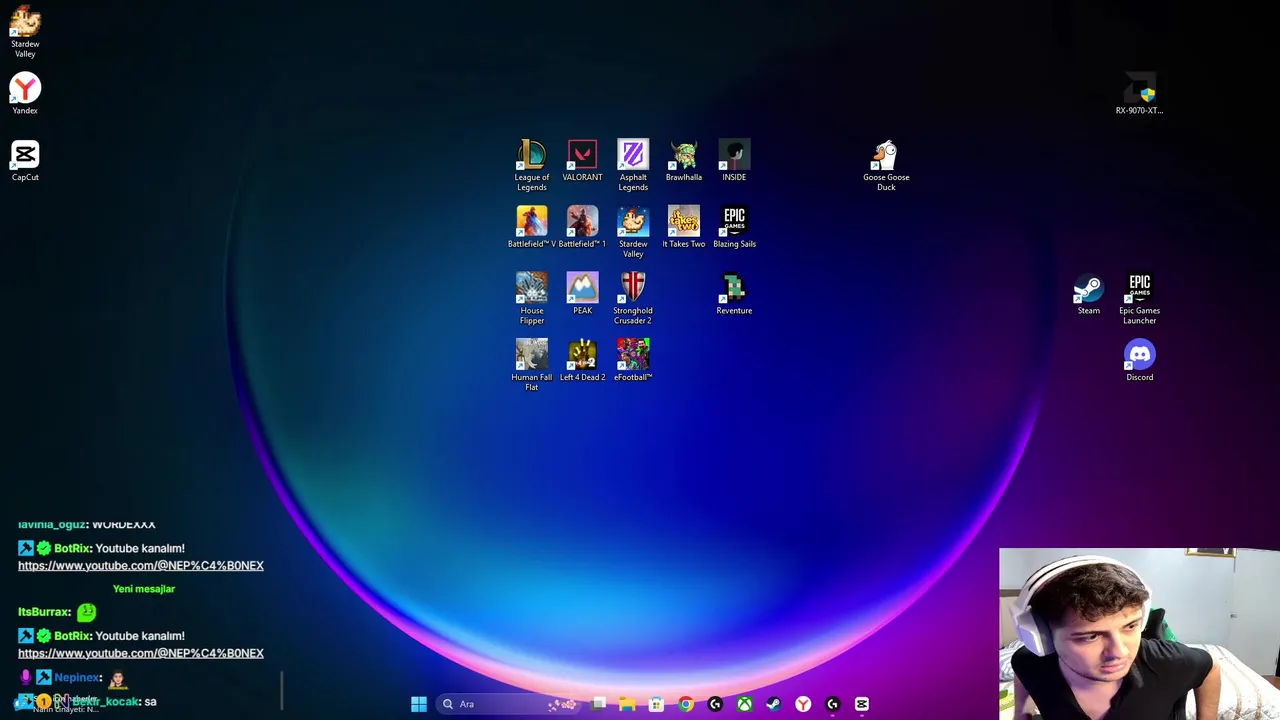Select the Goose Goose Duck icon

(886, 165)
